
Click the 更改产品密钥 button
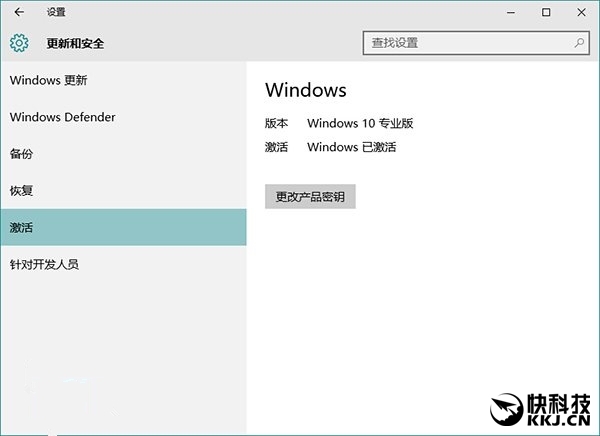click(x=310, y=197)
